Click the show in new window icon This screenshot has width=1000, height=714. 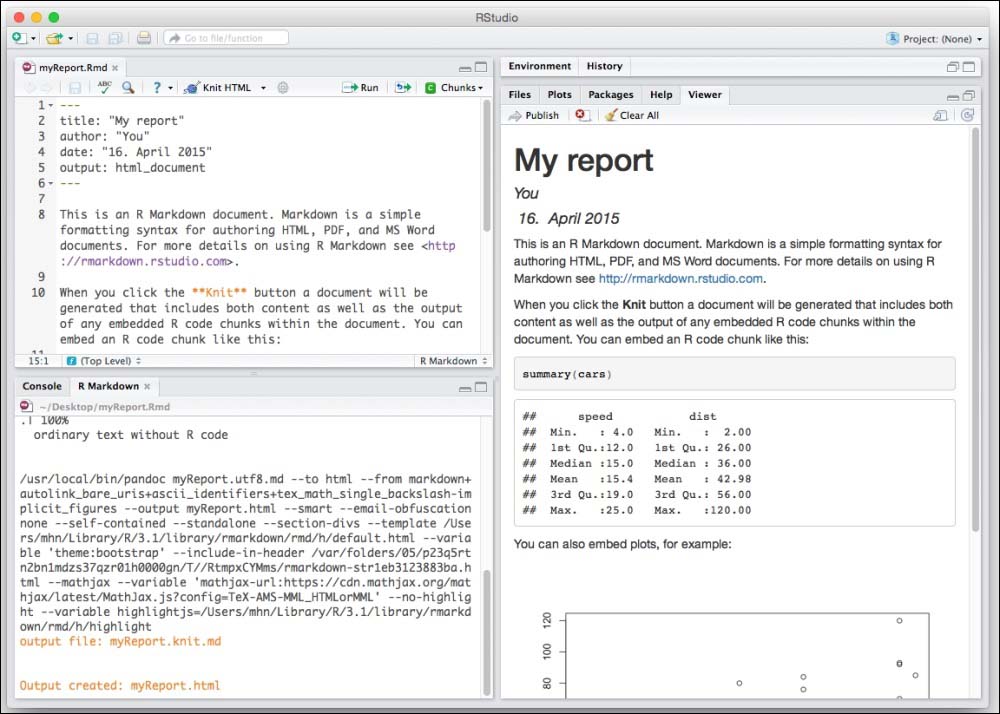pos(940,115)
